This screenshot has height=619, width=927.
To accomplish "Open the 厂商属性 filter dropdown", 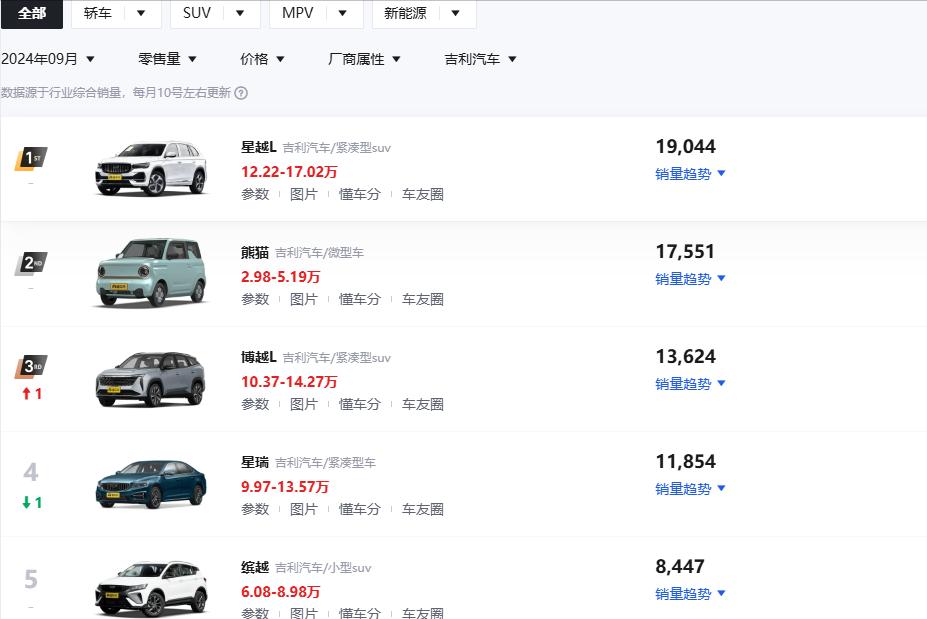I will 364,59.
